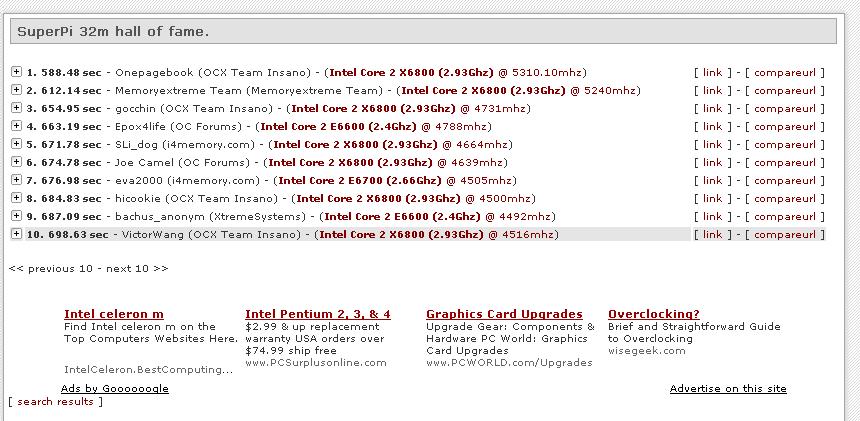The image size is (860, 421).
Task: Expand the eva2000 676.98 sec entry
Action: (x=16, y=180)
